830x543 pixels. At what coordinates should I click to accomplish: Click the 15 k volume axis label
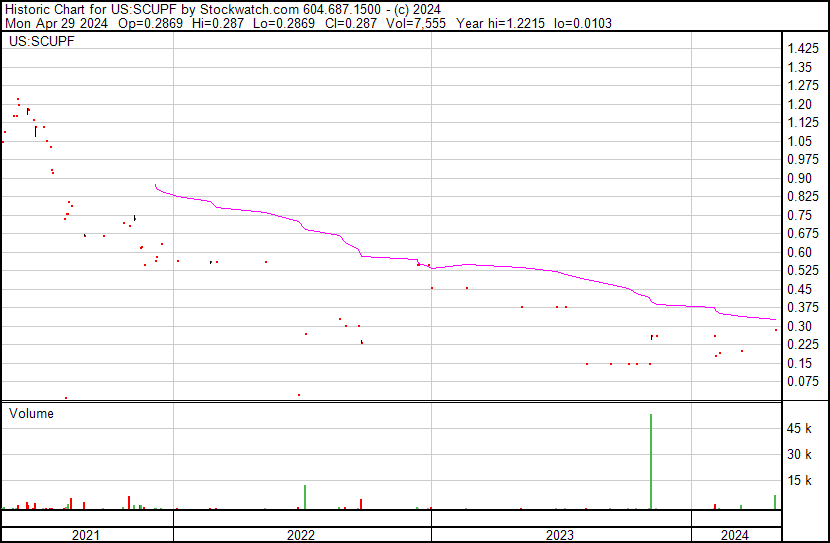click(800, 481)
